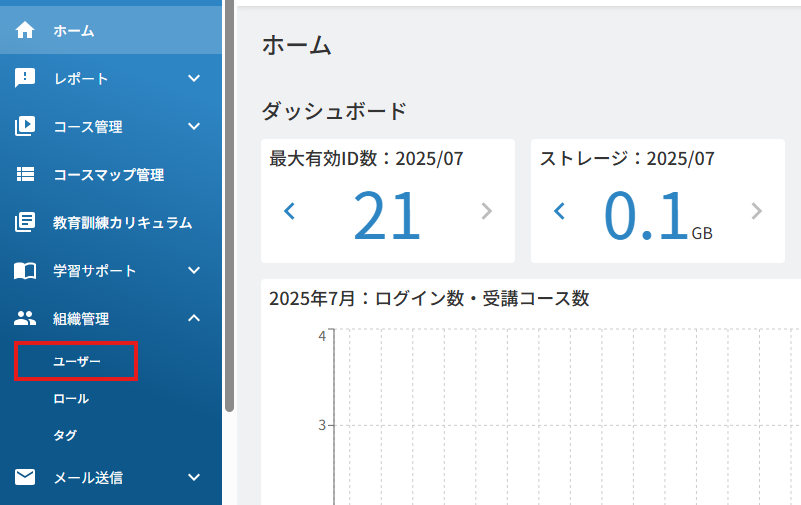801x505 pixels.
Task: Show next month for ストレージ
Action: coord(757,211)
